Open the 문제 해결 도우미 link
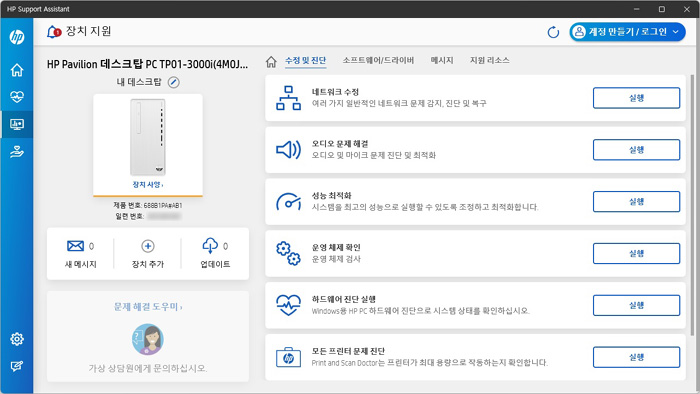The height and width of the screenshot is (394, 700). coord(148,307)
